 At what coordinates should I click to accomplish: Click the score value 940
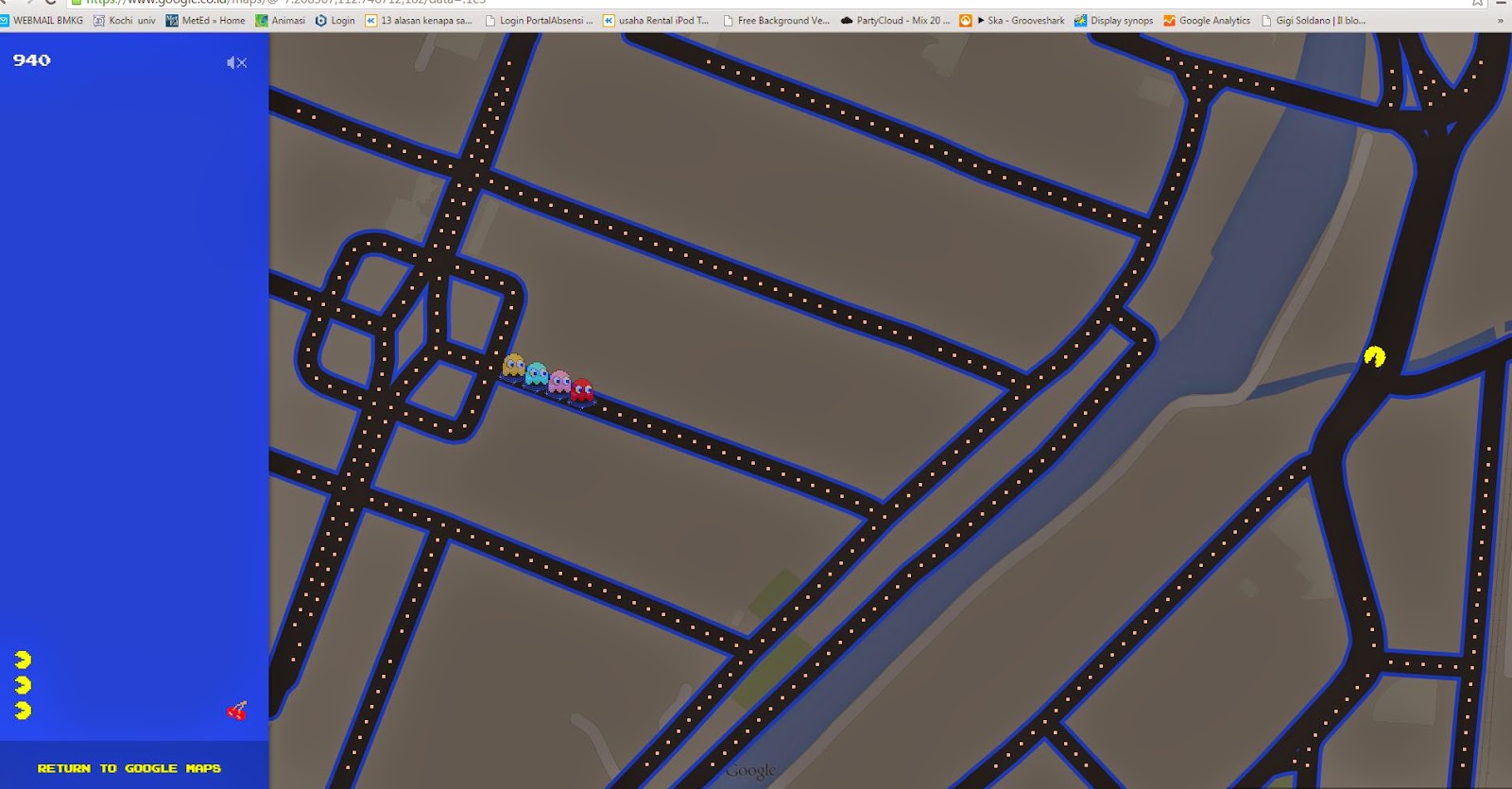tap(32, 60)
